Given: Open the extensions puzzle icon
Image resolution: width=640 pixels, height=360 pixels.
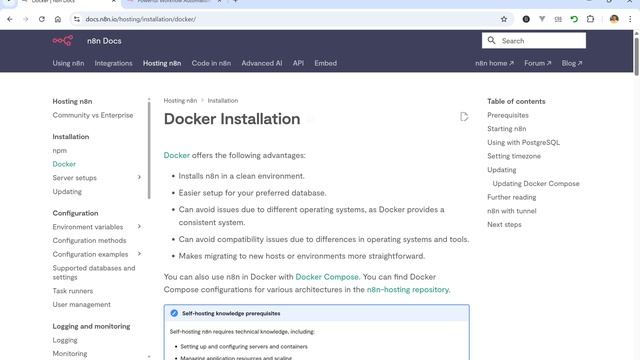Looking at the screenshot, I should pos(590,19).
